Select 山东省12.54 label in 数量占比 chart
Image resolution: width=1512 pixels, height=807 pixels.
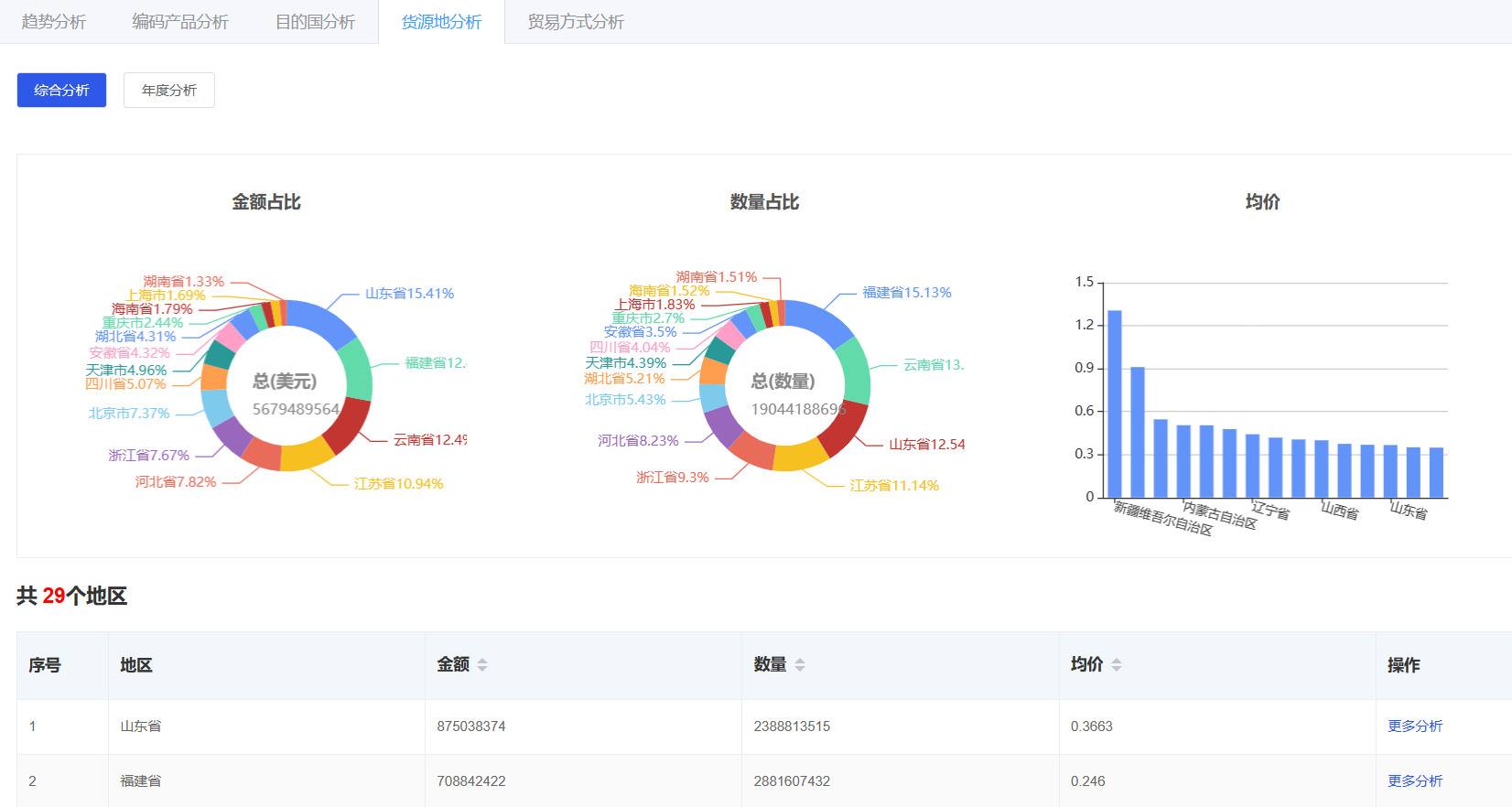pyautogui.click(x=927, y=445)
